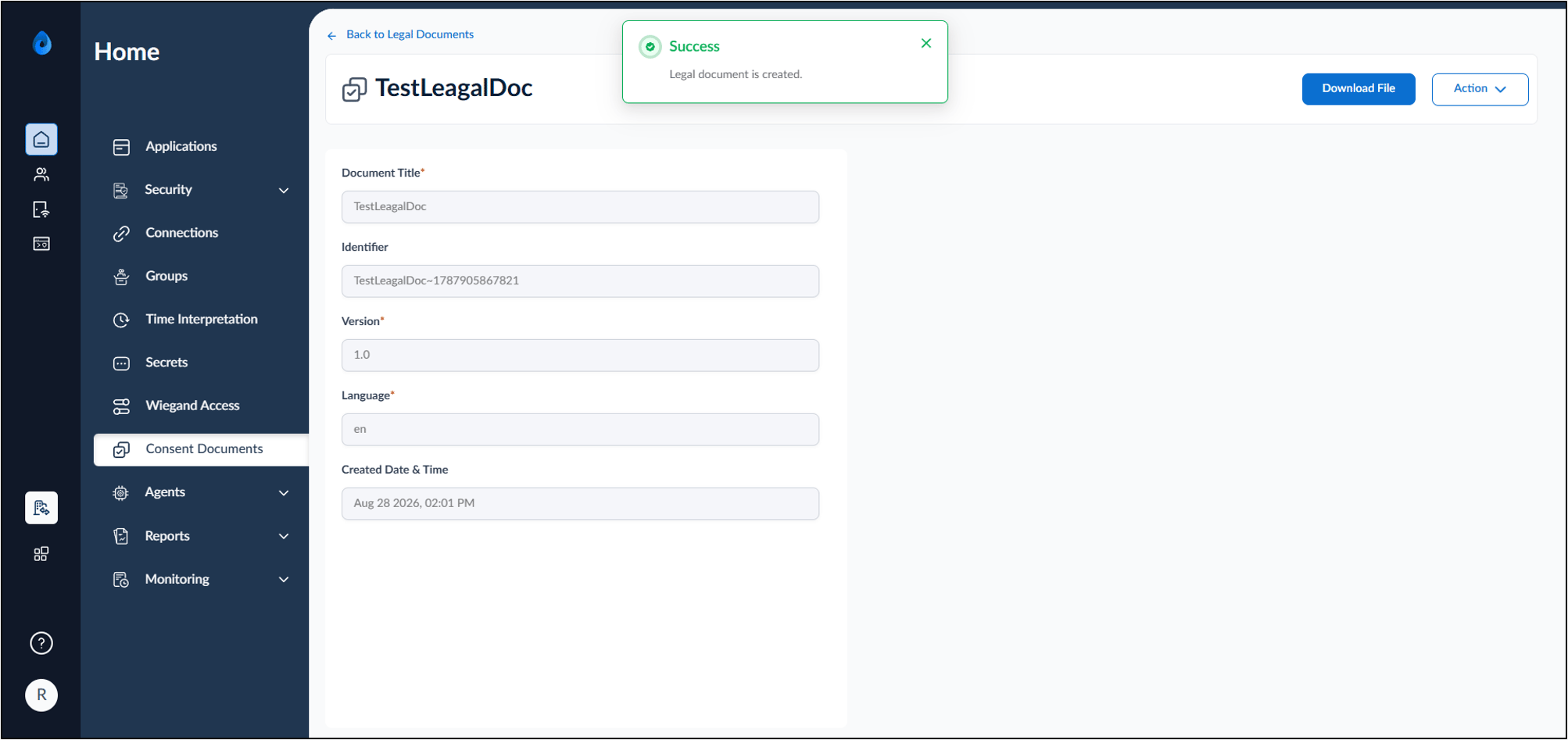
Task: Click the Connections link icon
Action: tap(121, 234)
